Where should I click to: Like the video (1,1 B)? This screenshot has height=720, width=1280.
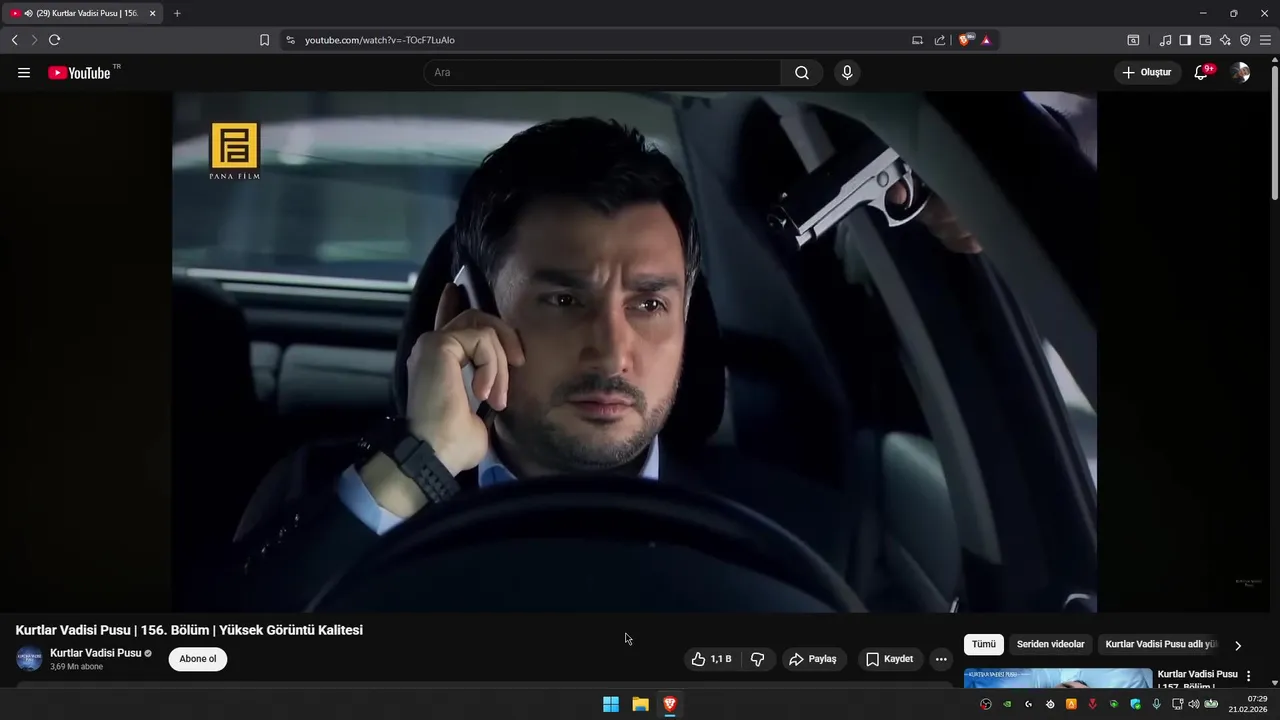[x=712, y=659]
